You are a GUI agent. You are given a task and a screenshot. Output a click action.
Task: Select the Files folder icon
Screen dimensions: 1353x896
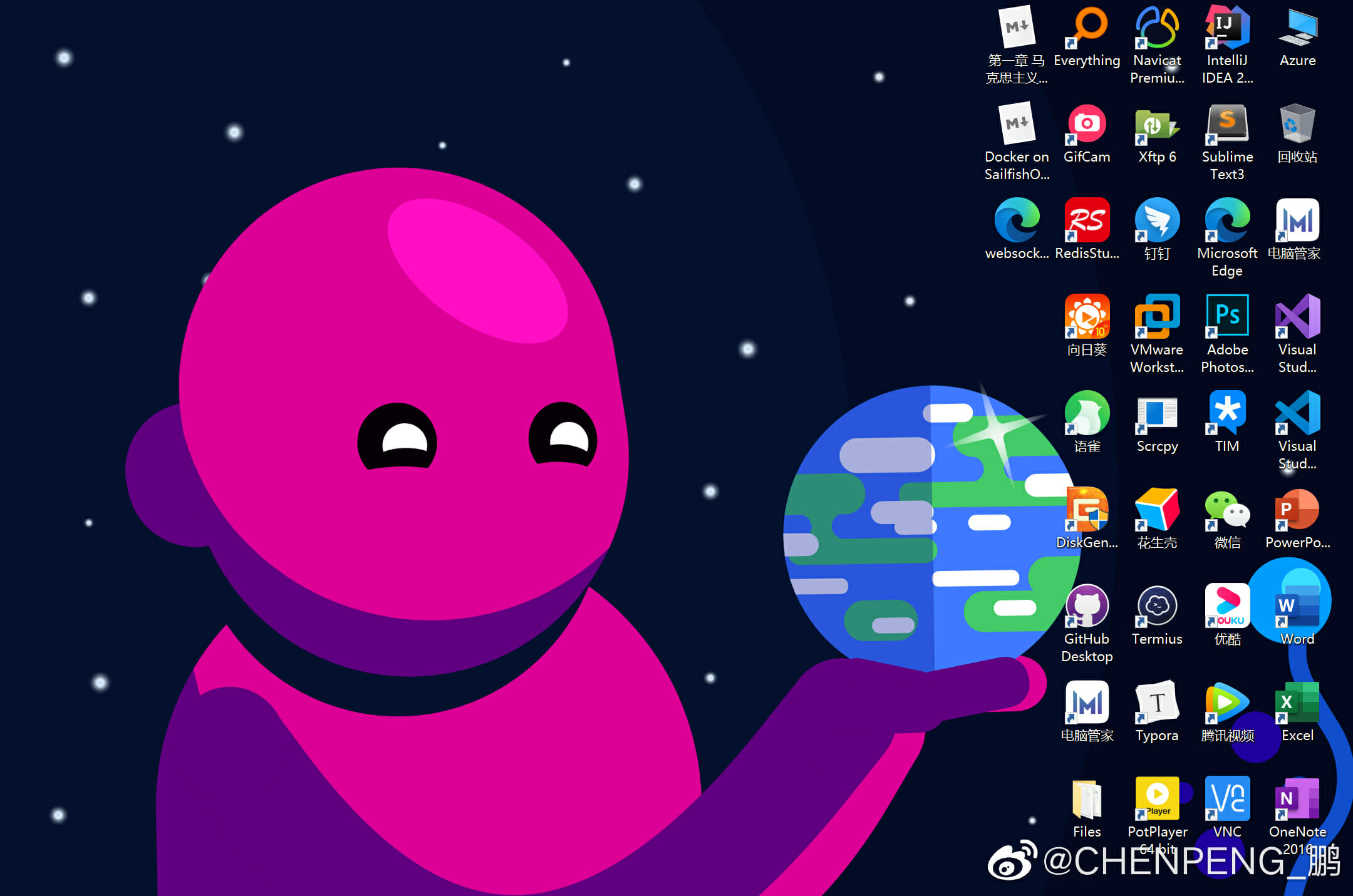click(1087, 799)
